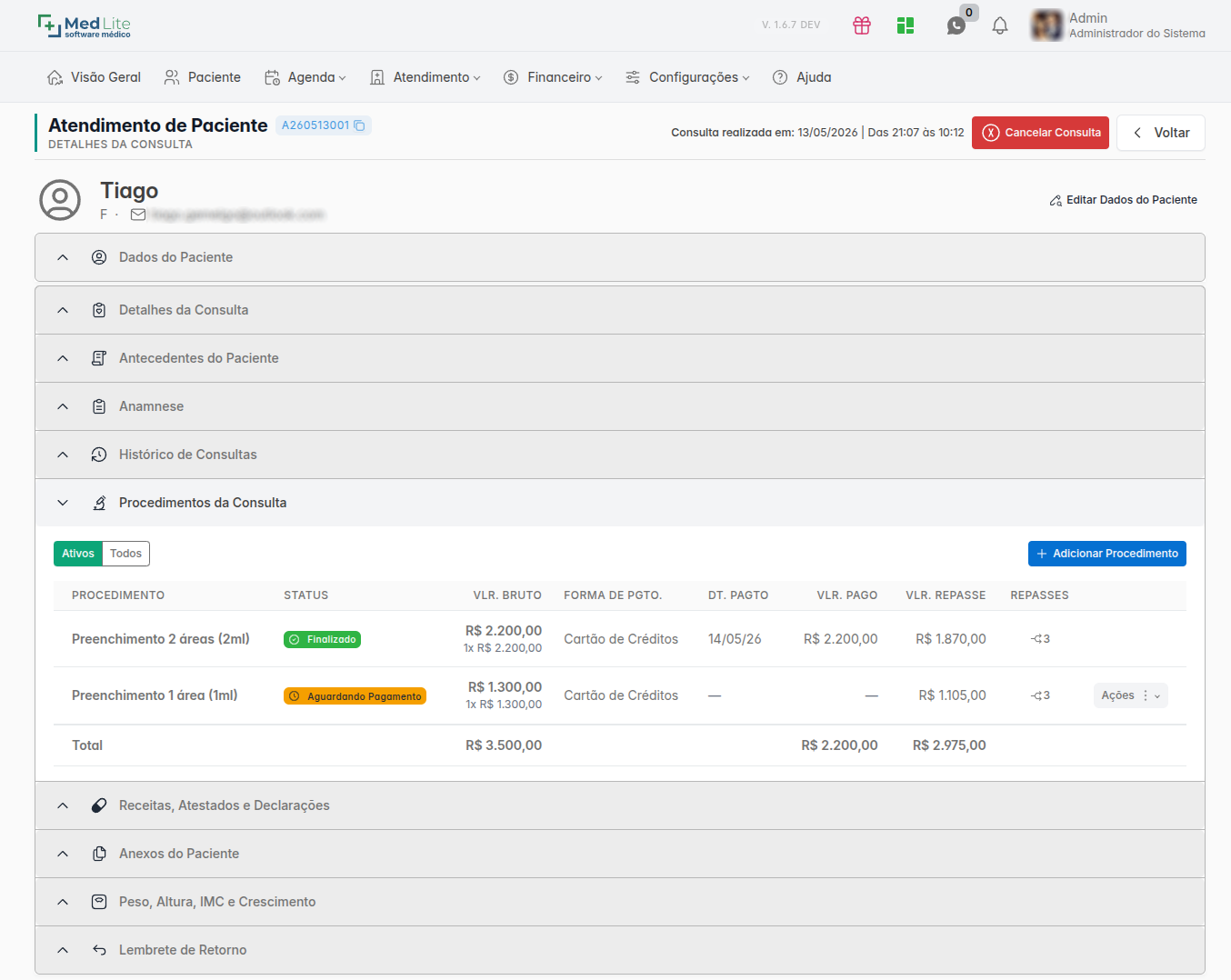Screen dimensions: 1231x980
Task: Open the gift icon in header
Action: pos(862,25)
